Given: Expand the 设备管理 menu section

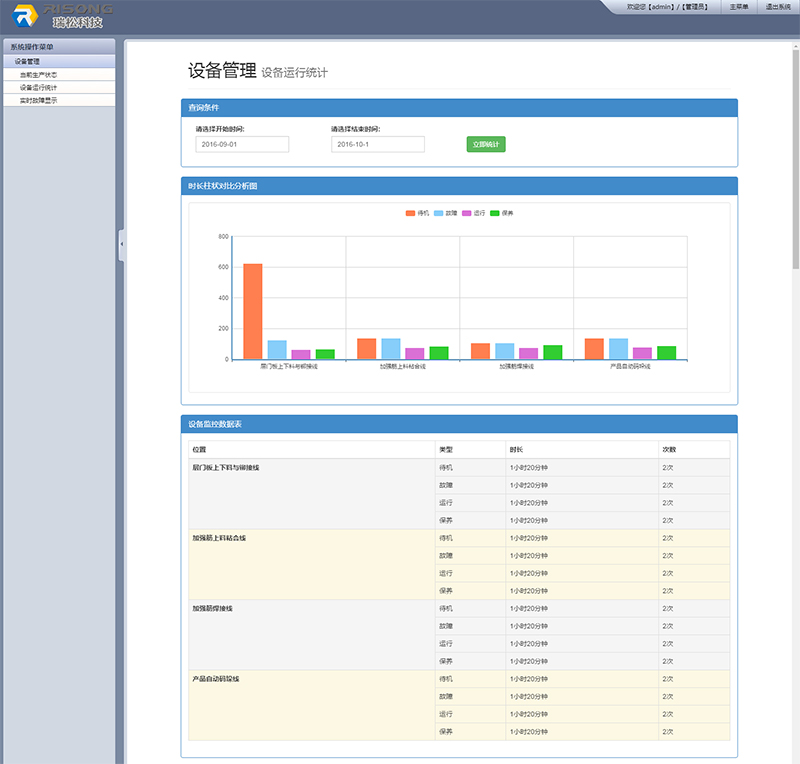Looking at the screenshot, I should point(59,61).
